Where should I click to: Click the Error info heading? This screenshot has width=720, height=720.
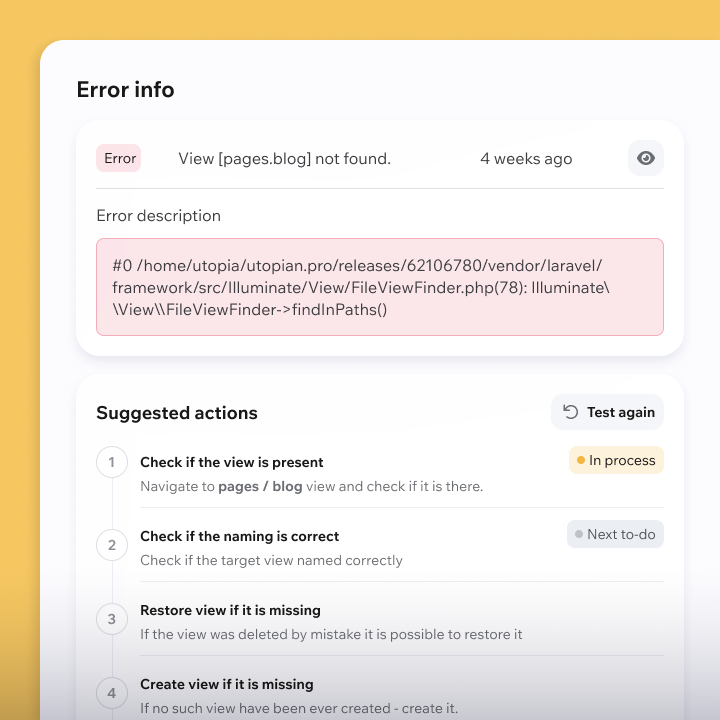coord(126,90)
